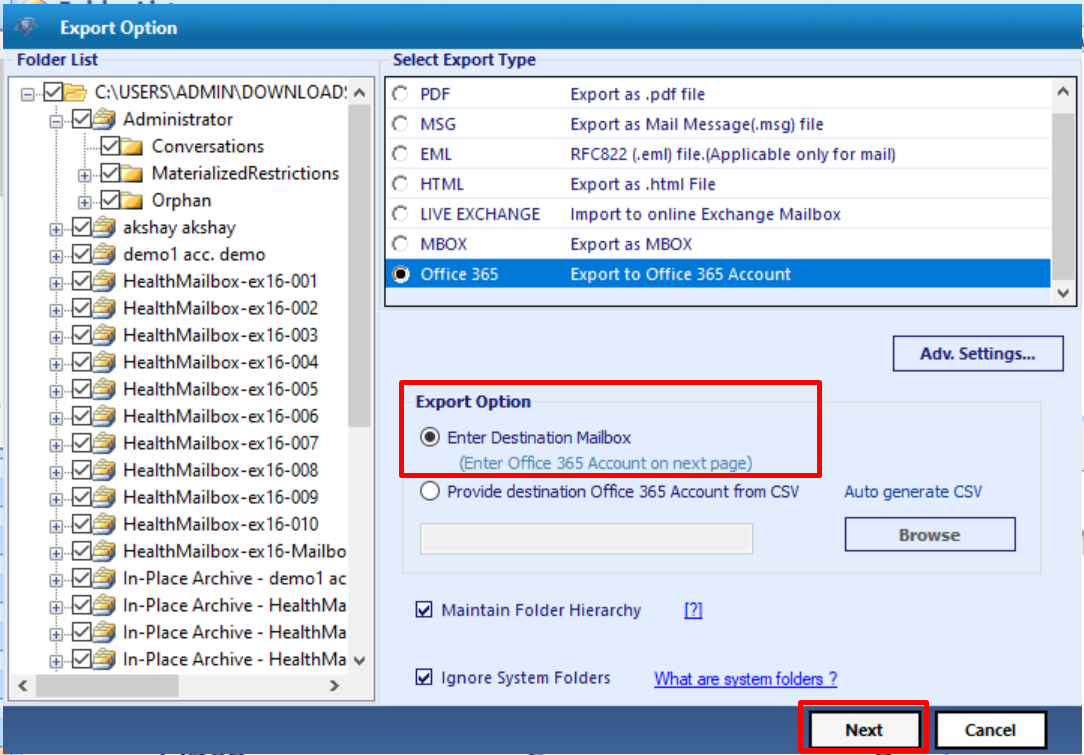The image size is (1084, 755).
Task: Click the HealthMailbox-ex16-Mailbo mailbox icon
Action: pyautogui.click(x=104, y=550)
